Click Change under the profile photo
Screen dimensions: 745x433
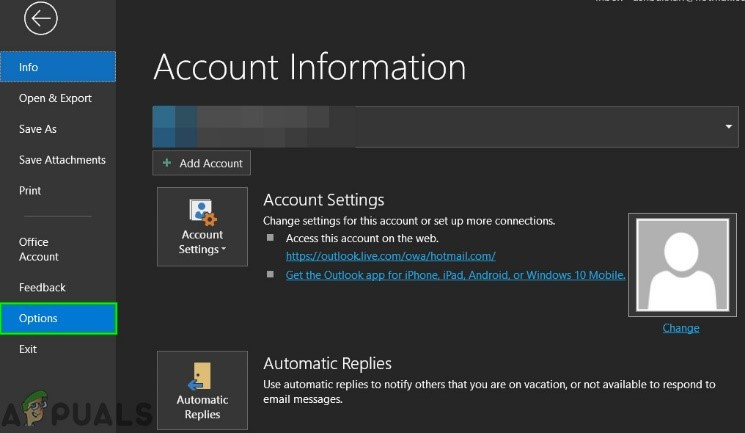coord(680,328)
